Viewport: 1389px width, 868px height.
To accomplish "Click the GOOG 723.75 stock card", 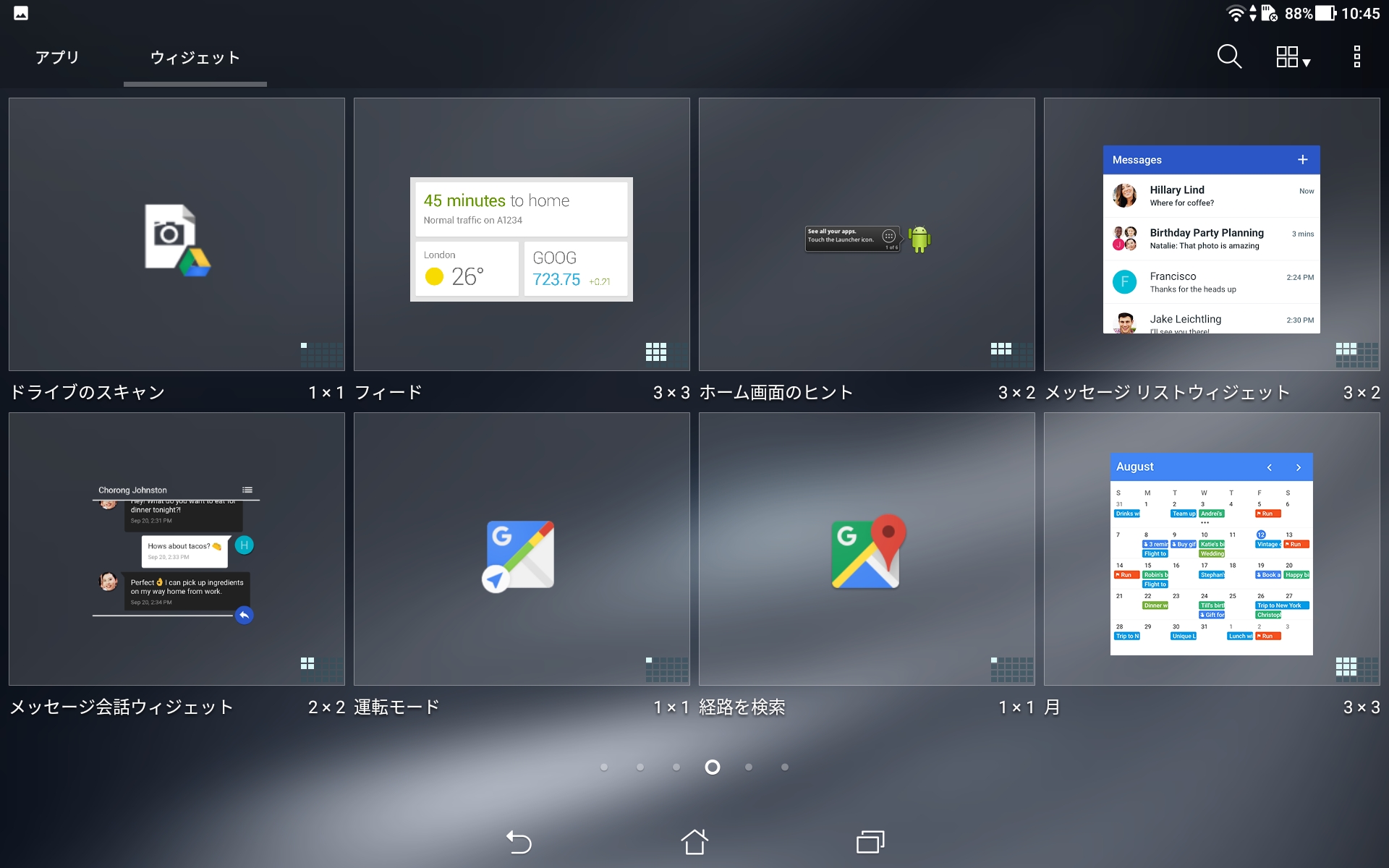I will [576, 269].
